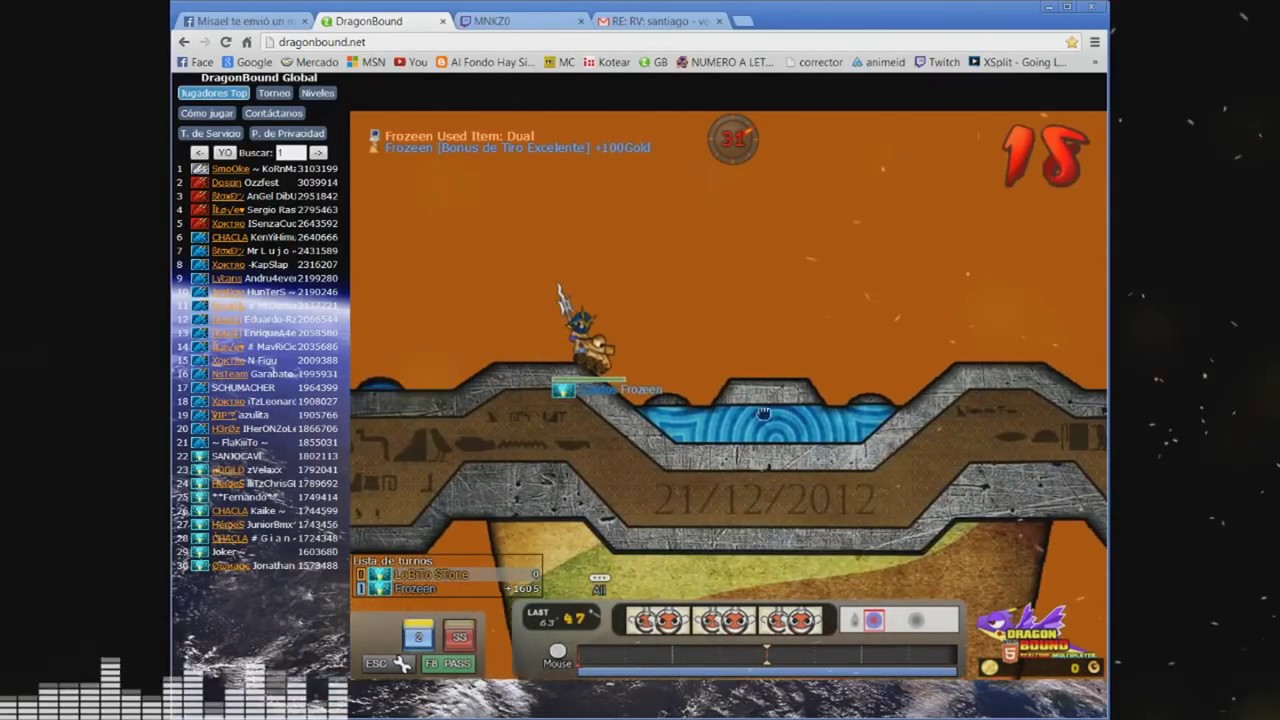Open the Torneo section
The image size is (1280, 720).
(x=274, y=93)
